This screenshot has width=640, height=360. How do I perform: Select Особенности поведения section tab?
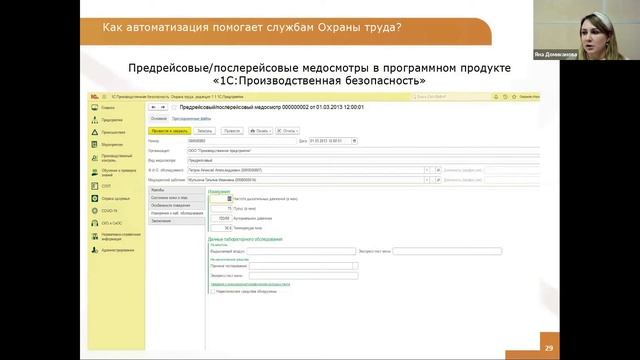176,205
